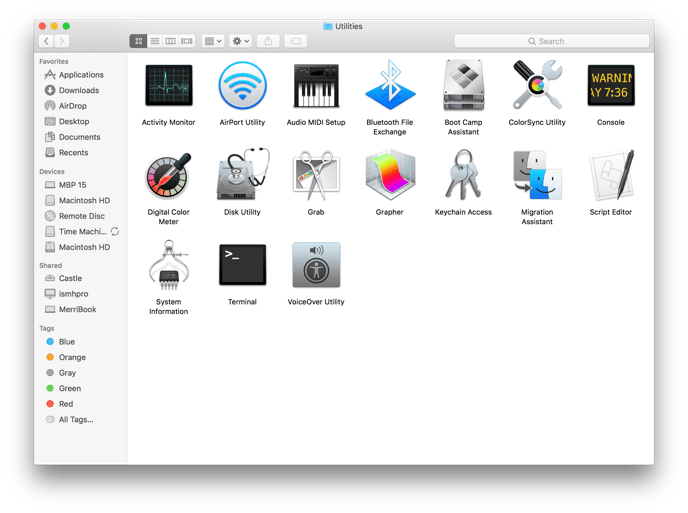Switch to Cover Flow view
688x513 pixels.
[186, 41]
